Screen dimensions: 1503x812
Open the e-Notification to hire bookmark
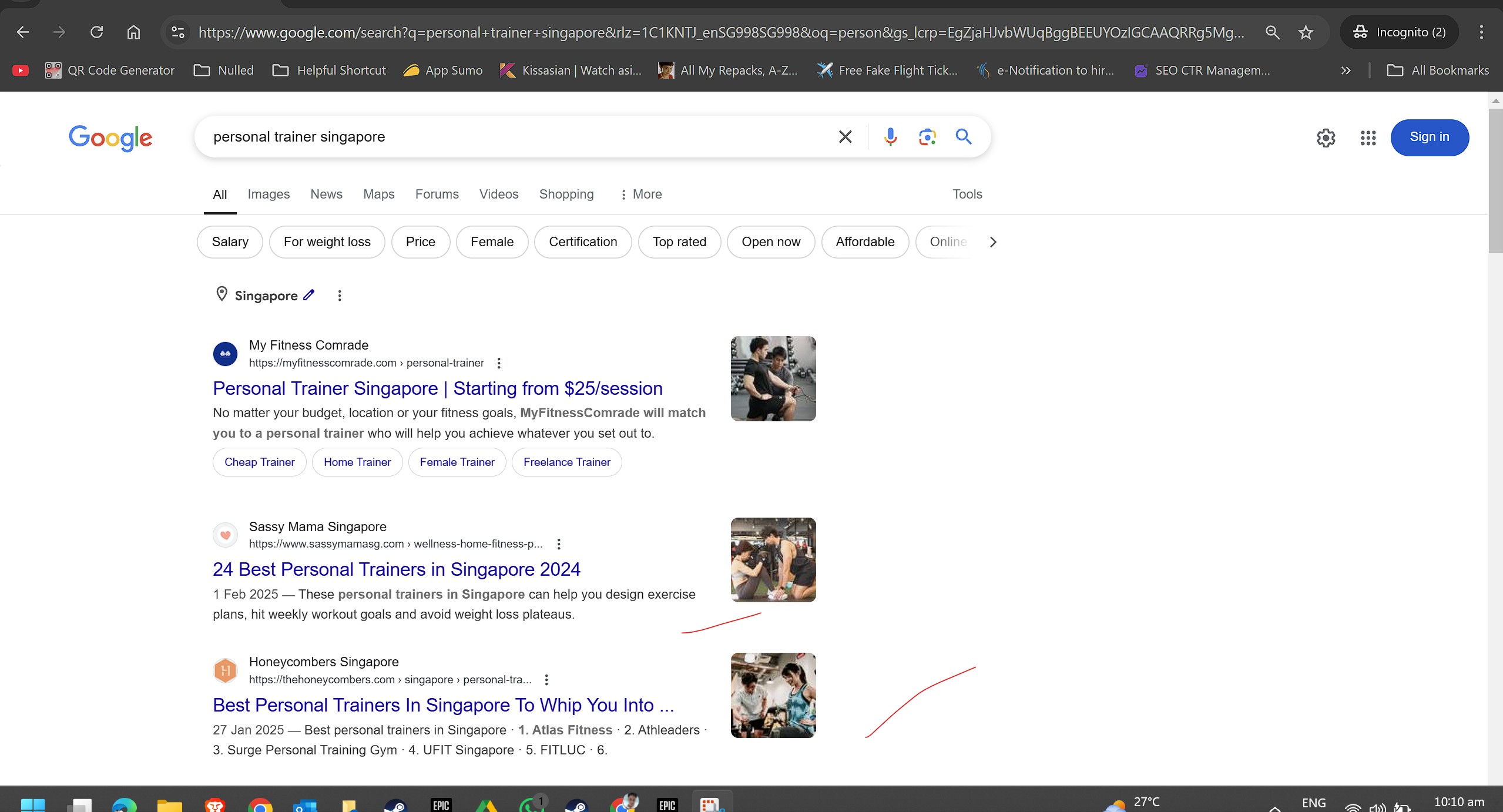tap(1045, 71)
